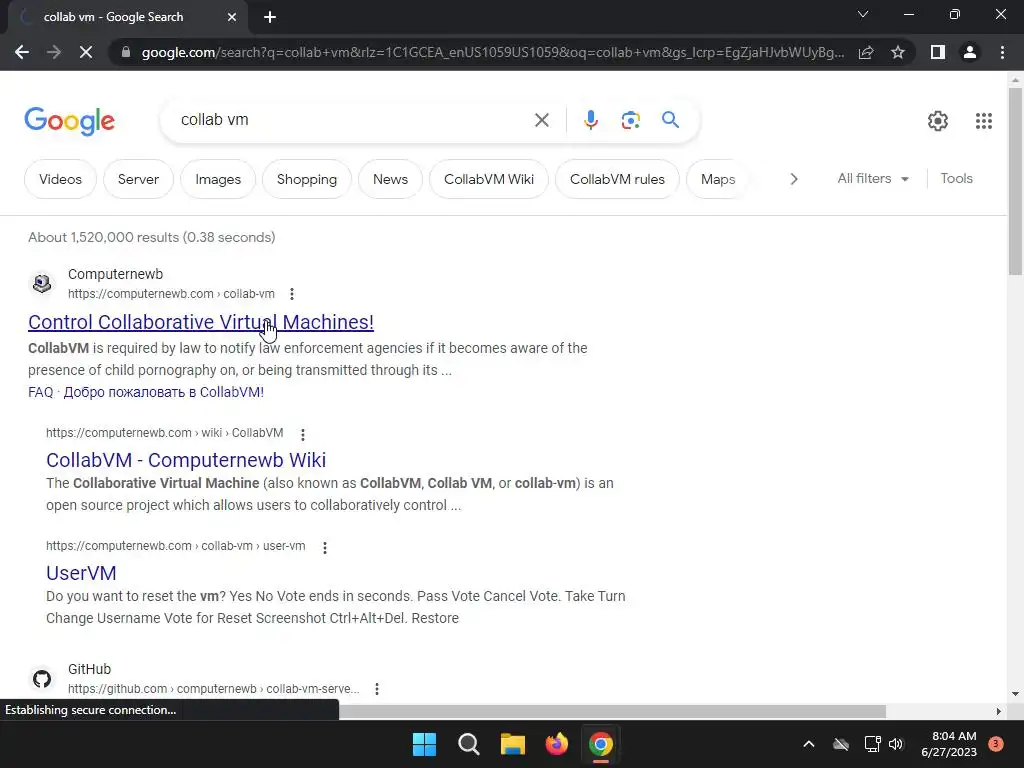Open options for user-vm result

(325, 547)
